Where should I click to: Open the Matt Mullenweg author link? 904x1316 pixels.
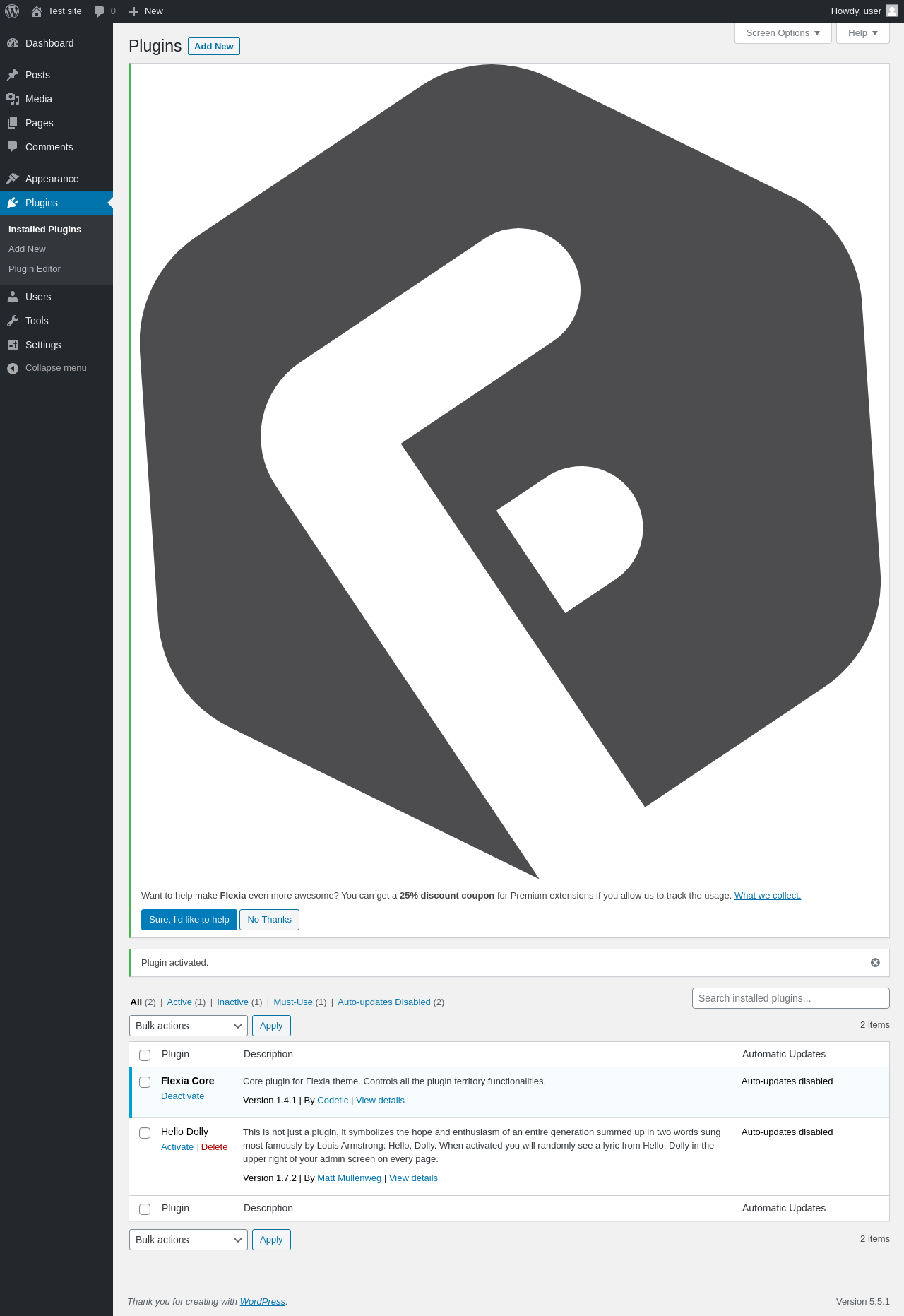(349, 1178)
